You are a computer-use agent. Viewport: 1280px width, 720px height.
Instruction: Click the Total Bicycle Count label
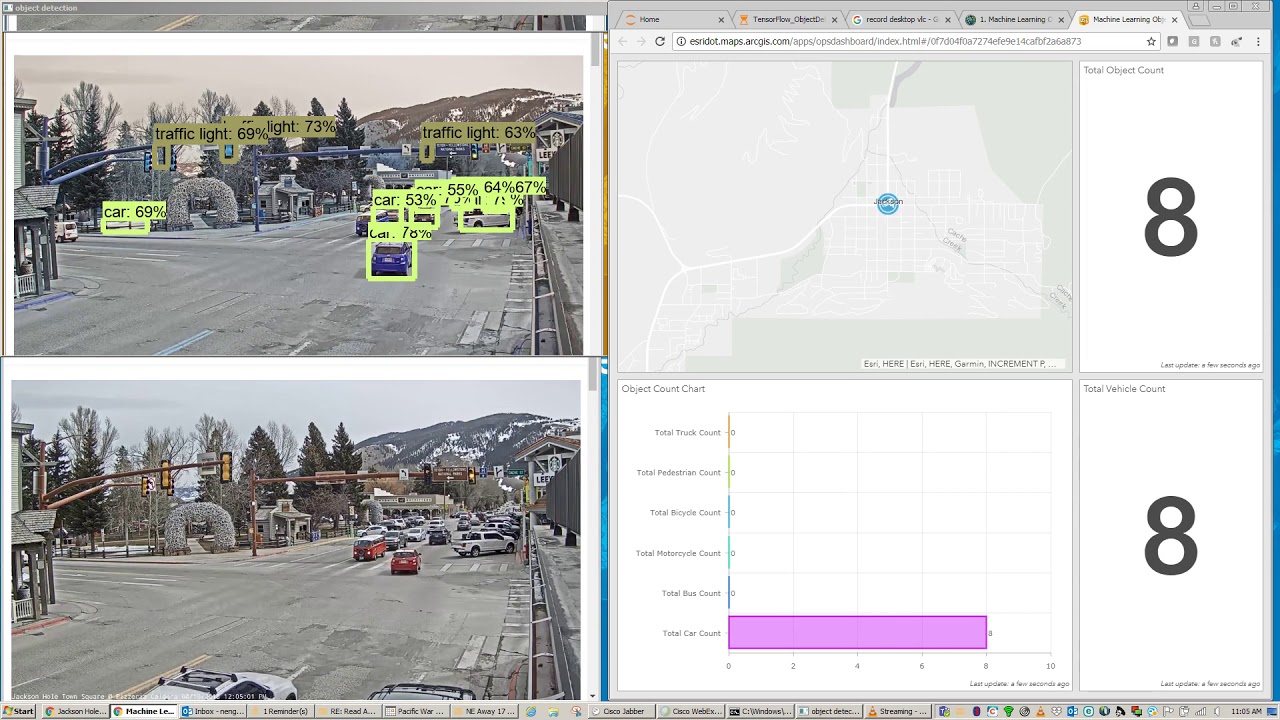(685, 513)
